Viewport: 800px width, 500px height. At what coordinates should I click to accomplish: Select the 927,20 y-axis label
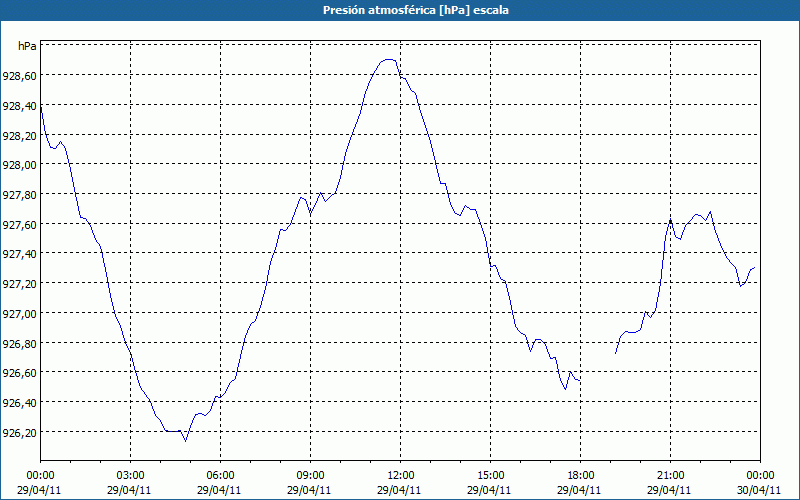pos(19,284)
